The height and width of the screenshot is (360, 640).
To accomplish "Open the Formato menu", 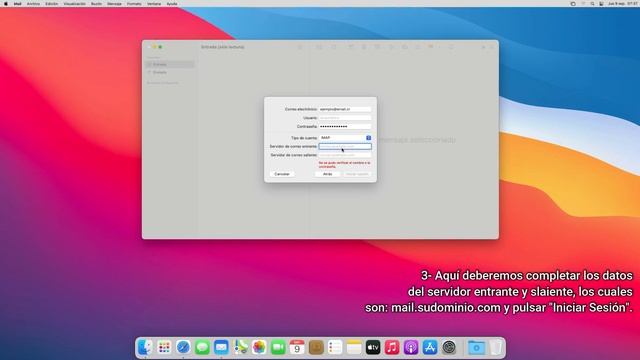I will click(x=134, y=4).
